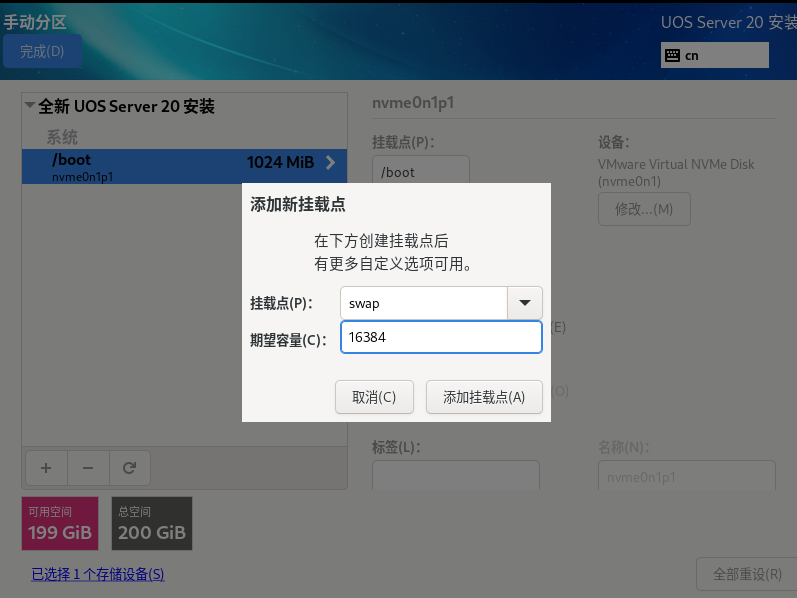Viewport: 797px width, 598px height.
Task: Click the 总空间 200 GiB indicator
Action: pyautogui.click(x=152, y=523)
